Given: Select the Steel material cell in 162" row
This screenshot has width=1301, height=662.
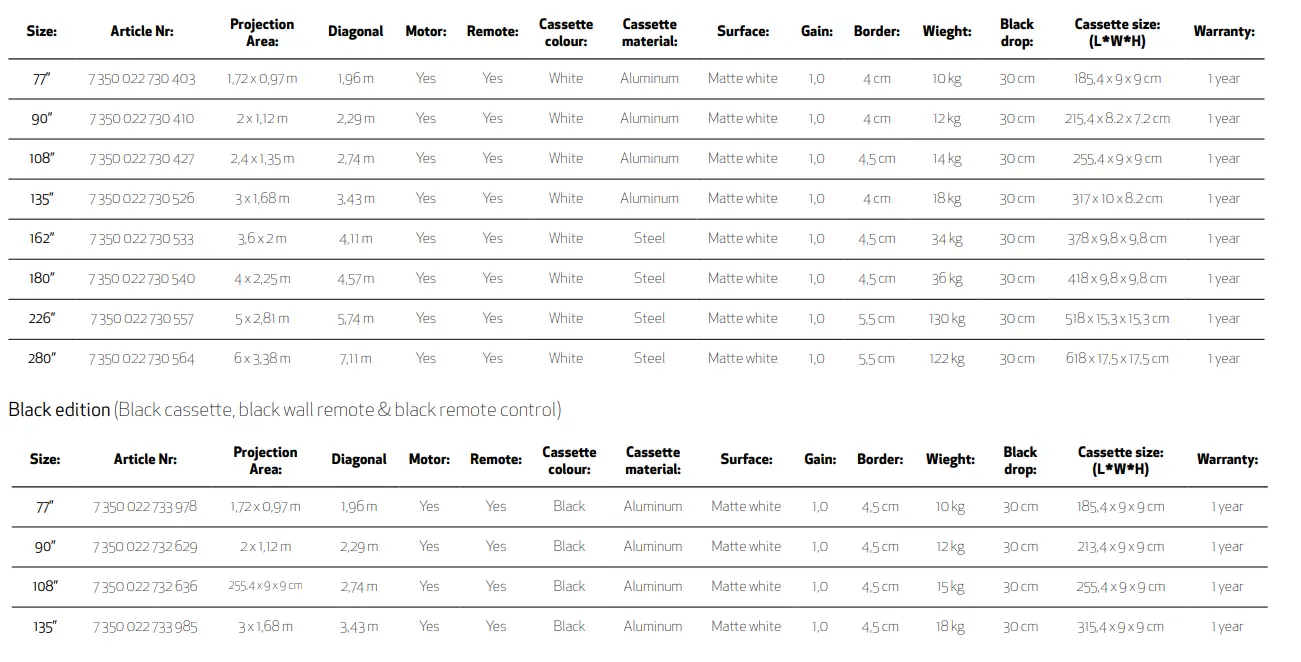Looking at the screenshot, I should click(649, 239).
